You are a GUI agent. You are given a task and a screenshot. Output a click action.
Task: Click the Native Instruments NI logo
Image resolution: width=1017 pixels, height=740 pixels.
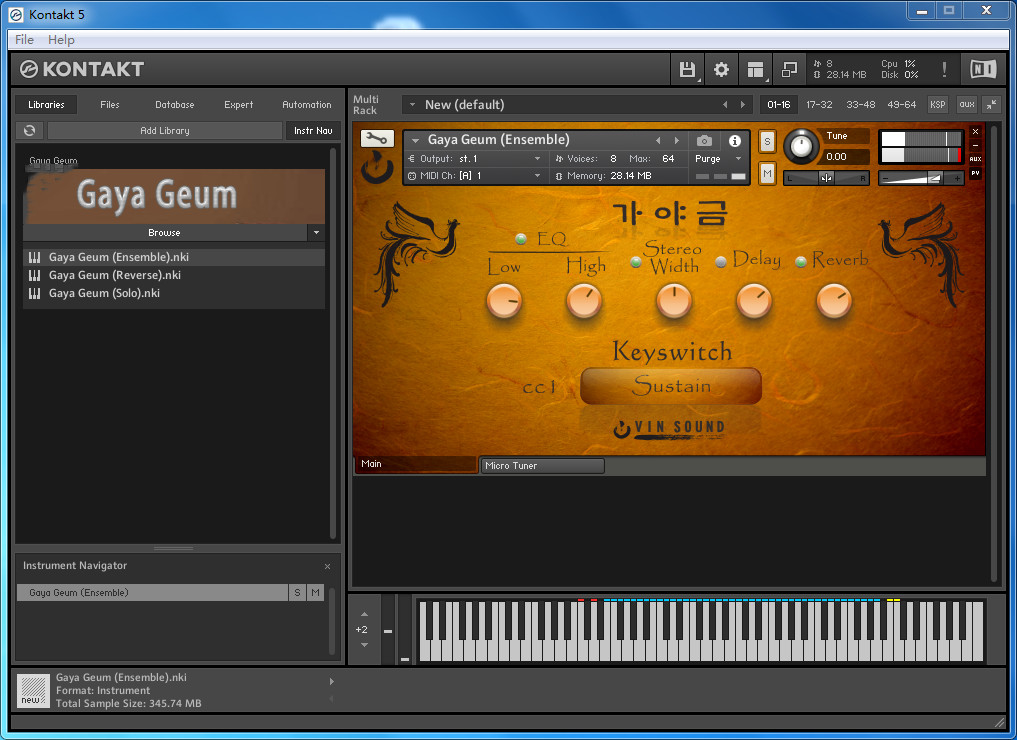983,69
